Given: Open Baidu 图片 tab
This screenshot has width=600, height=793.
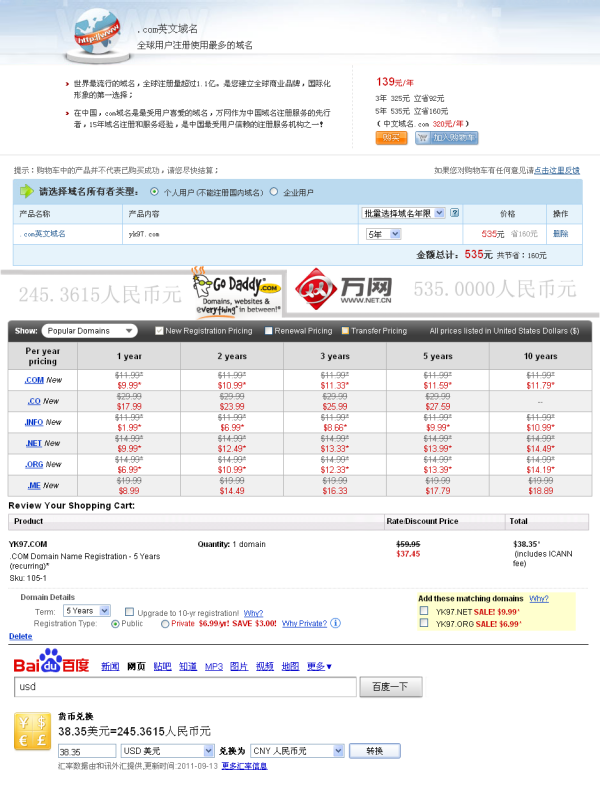Looking at the screenshot, I should pyautogui.click(x=239, y=667).
